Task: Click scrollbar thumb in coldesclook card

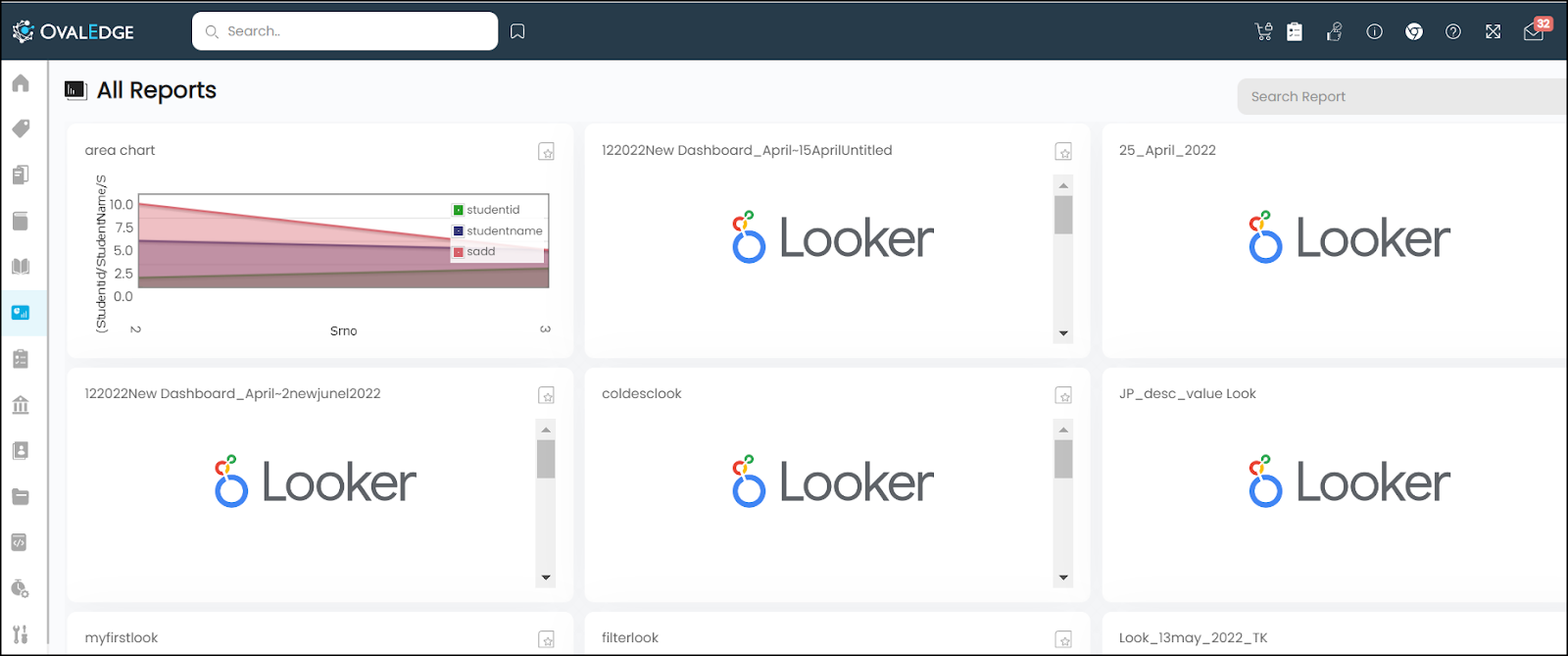Action: (1063, 459)
